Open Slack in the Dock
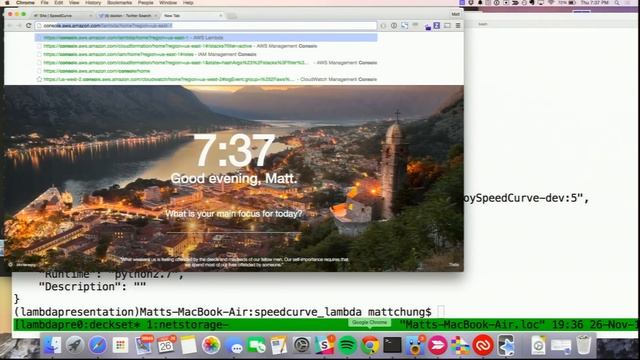Screen dimensions: 640x360 point(324,345)
